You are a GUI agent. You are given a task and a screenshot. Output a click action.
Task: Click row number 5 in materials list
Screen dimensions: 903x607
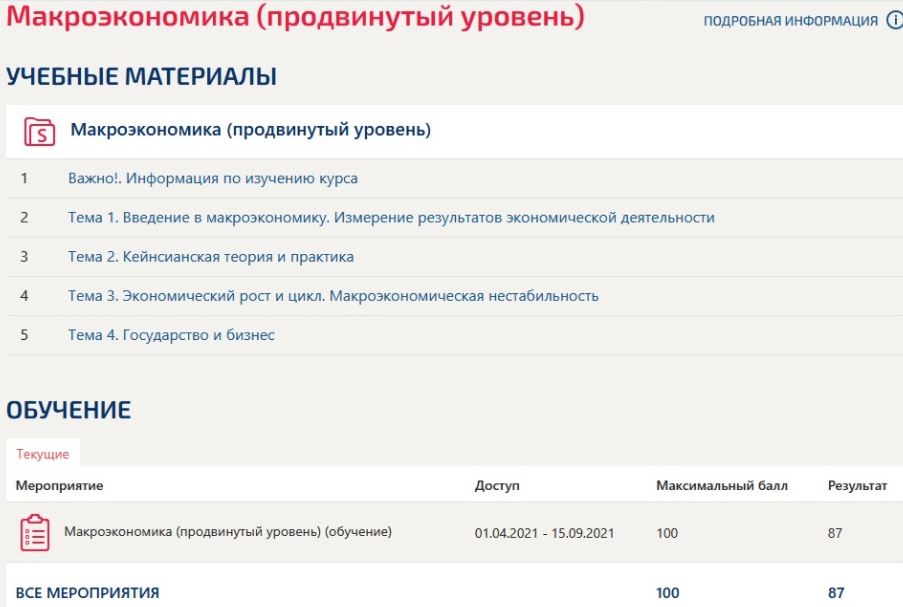[x=24, y=335]
